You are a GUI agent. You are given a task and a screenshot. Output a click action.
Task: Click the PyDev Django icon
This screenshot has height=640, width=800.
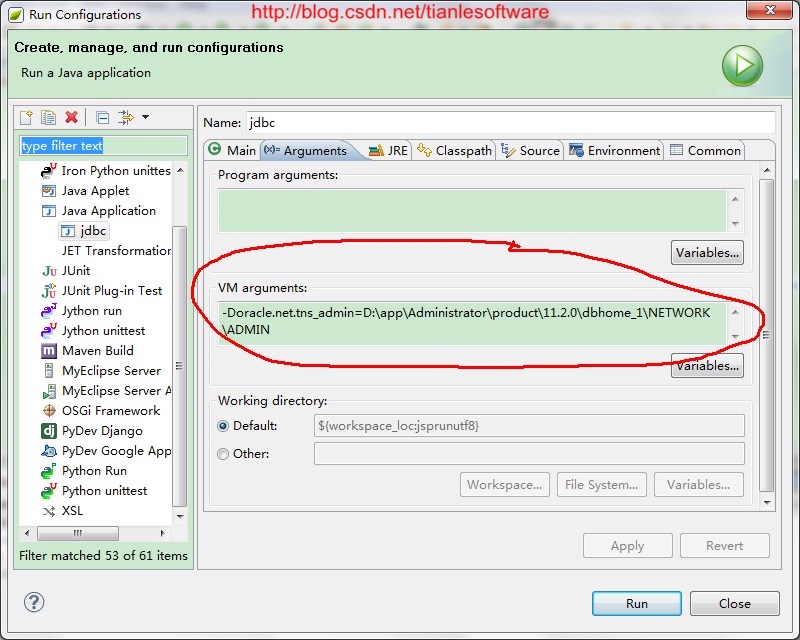pyautogui.click(x=49, y=431)
